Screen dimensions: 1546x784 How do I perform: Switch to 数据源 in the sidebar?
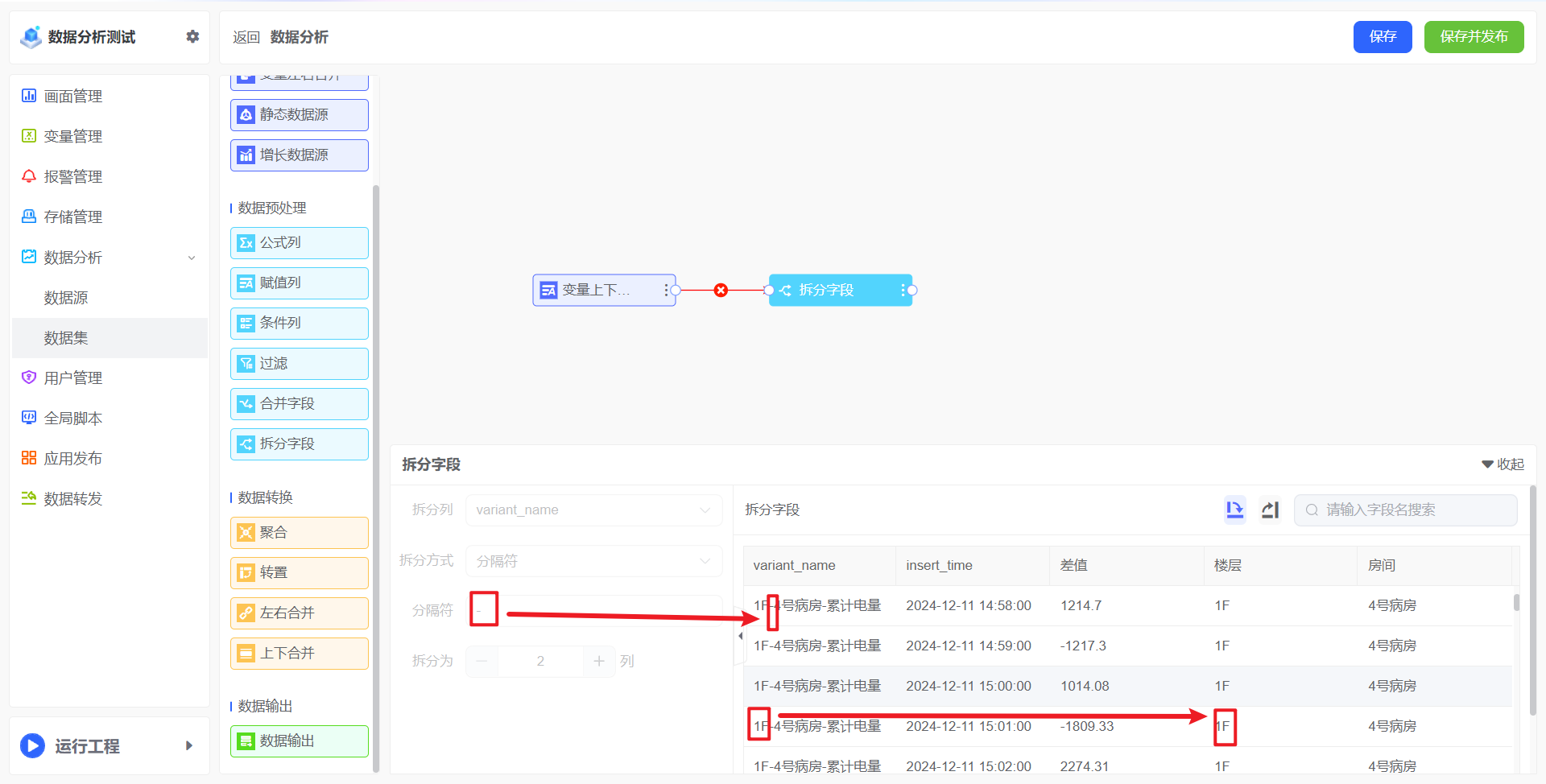66,297
